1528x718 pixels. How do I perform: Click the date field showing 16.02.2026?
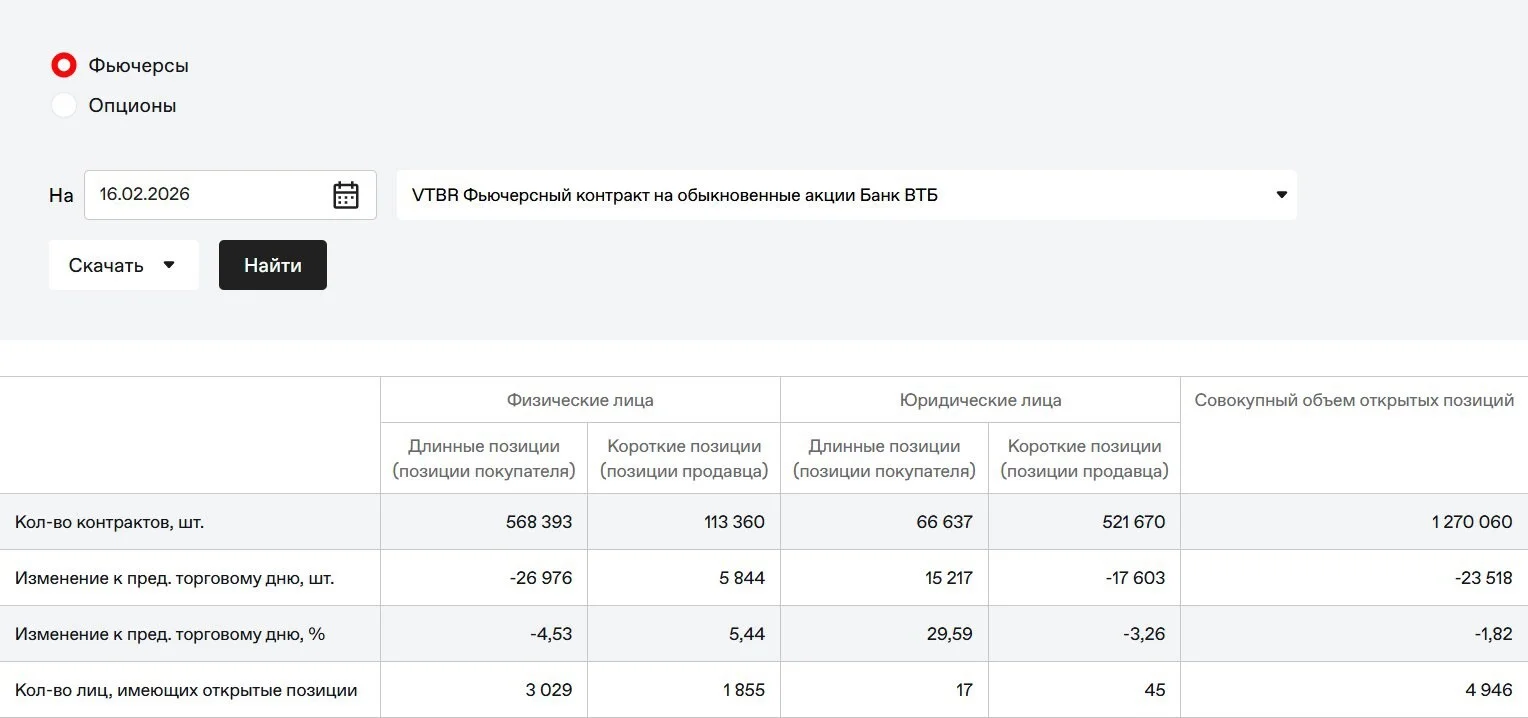pyautogui.click(x=230, y=195)
